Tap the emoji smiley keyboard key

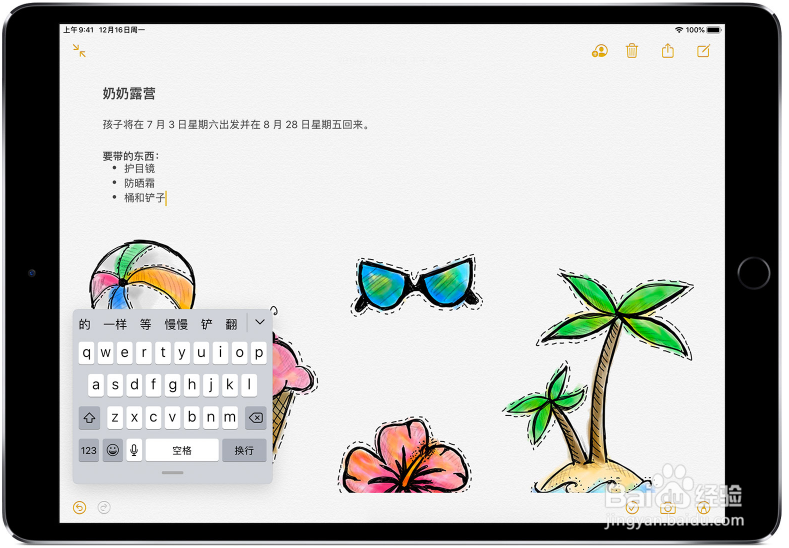coord(113,450)
